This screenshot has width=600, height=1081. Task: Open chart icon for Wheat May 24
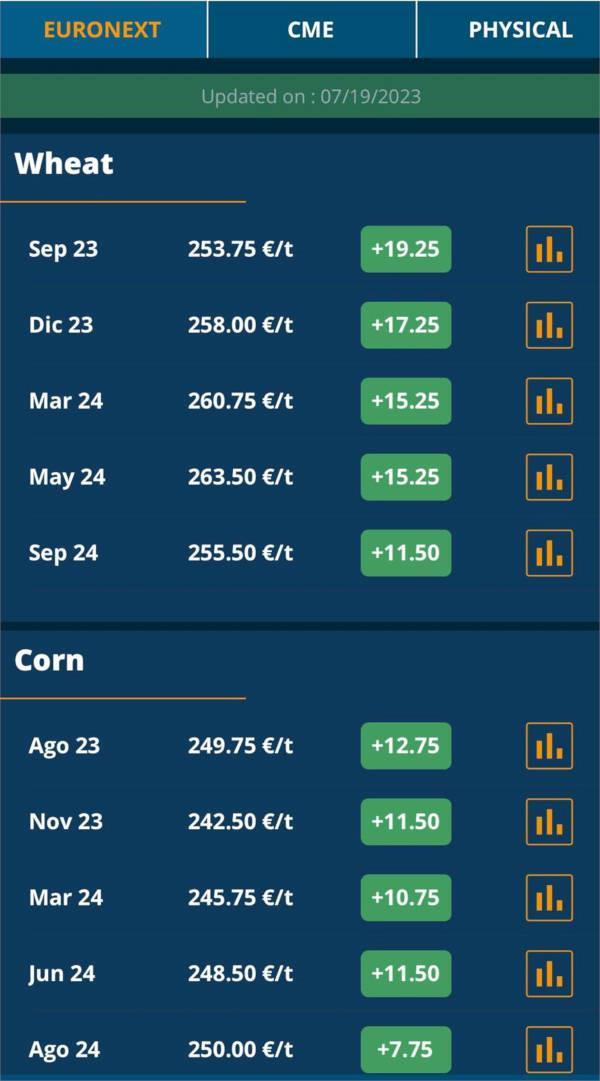(549, 477)
